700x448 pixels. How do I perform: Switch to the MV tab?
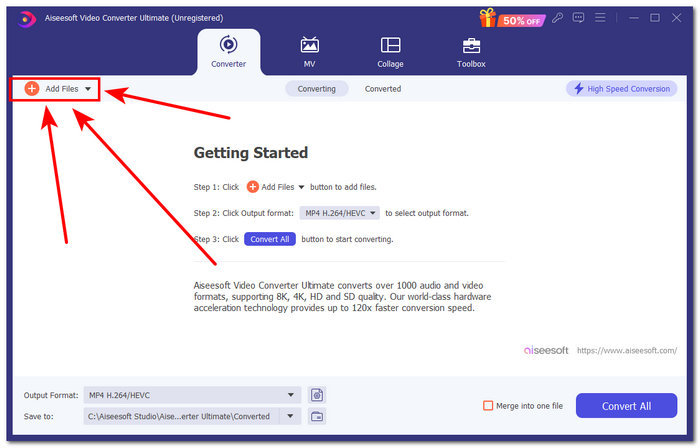pyautogui.click(x=309, y=52)
